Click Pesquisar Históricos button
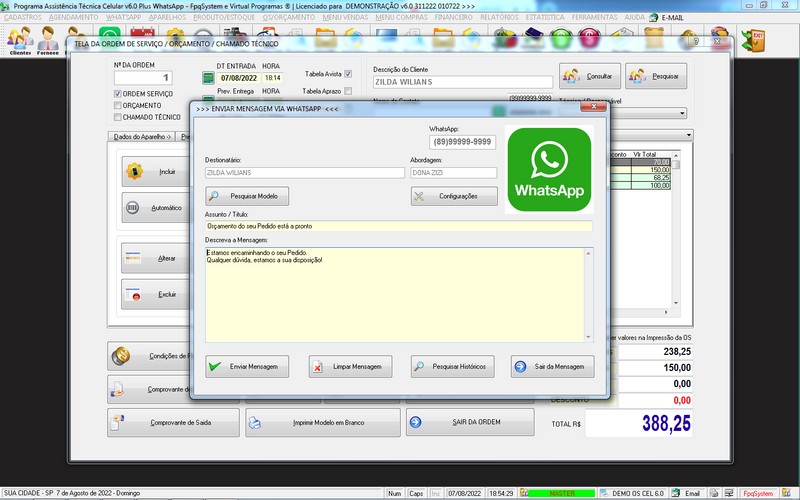The height and width of the screenshot is (500, 800). tap(453, 366)
